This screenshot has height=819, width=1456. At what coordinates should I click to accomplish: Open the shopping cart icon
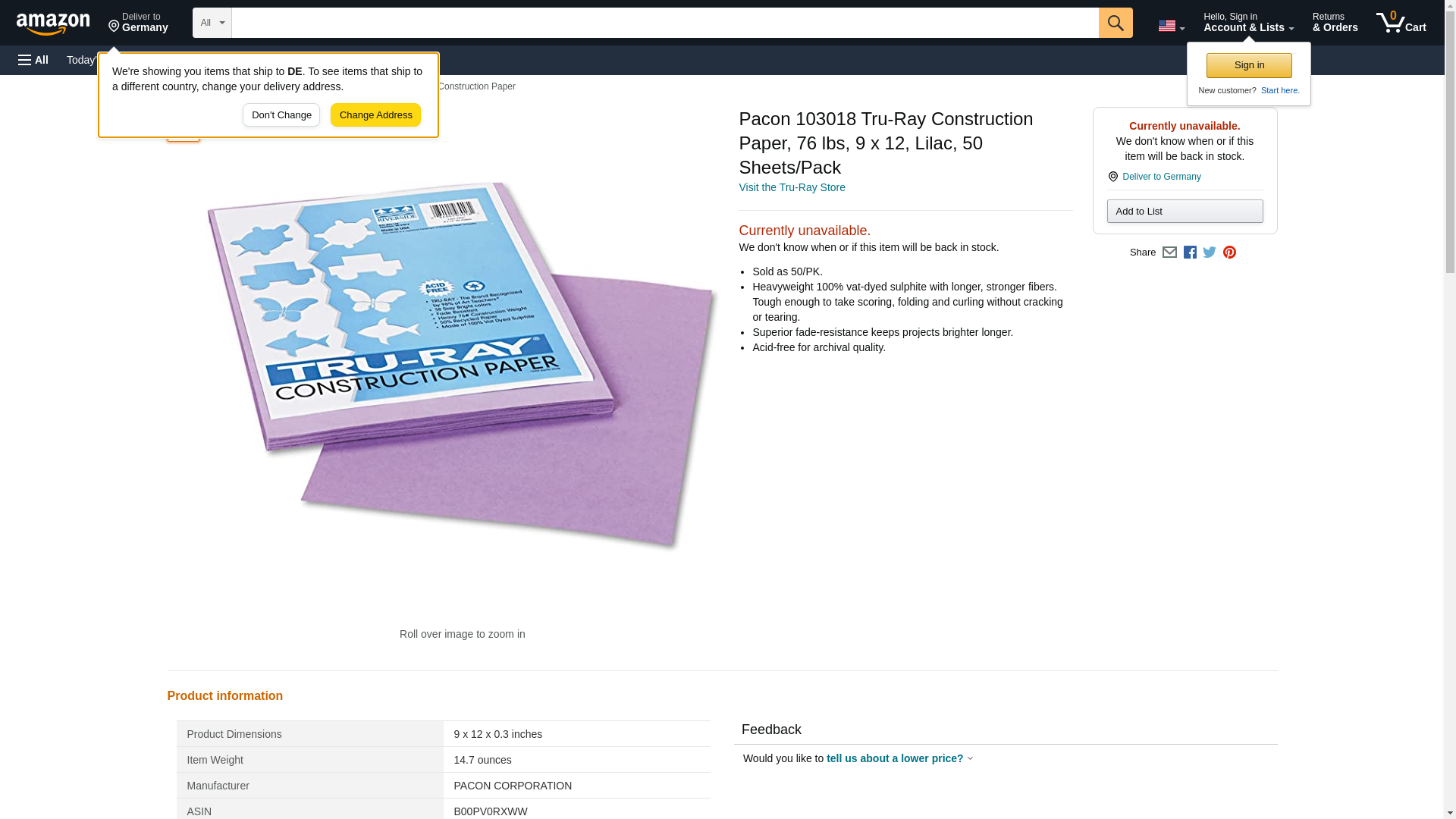(x=1401, y=22)
